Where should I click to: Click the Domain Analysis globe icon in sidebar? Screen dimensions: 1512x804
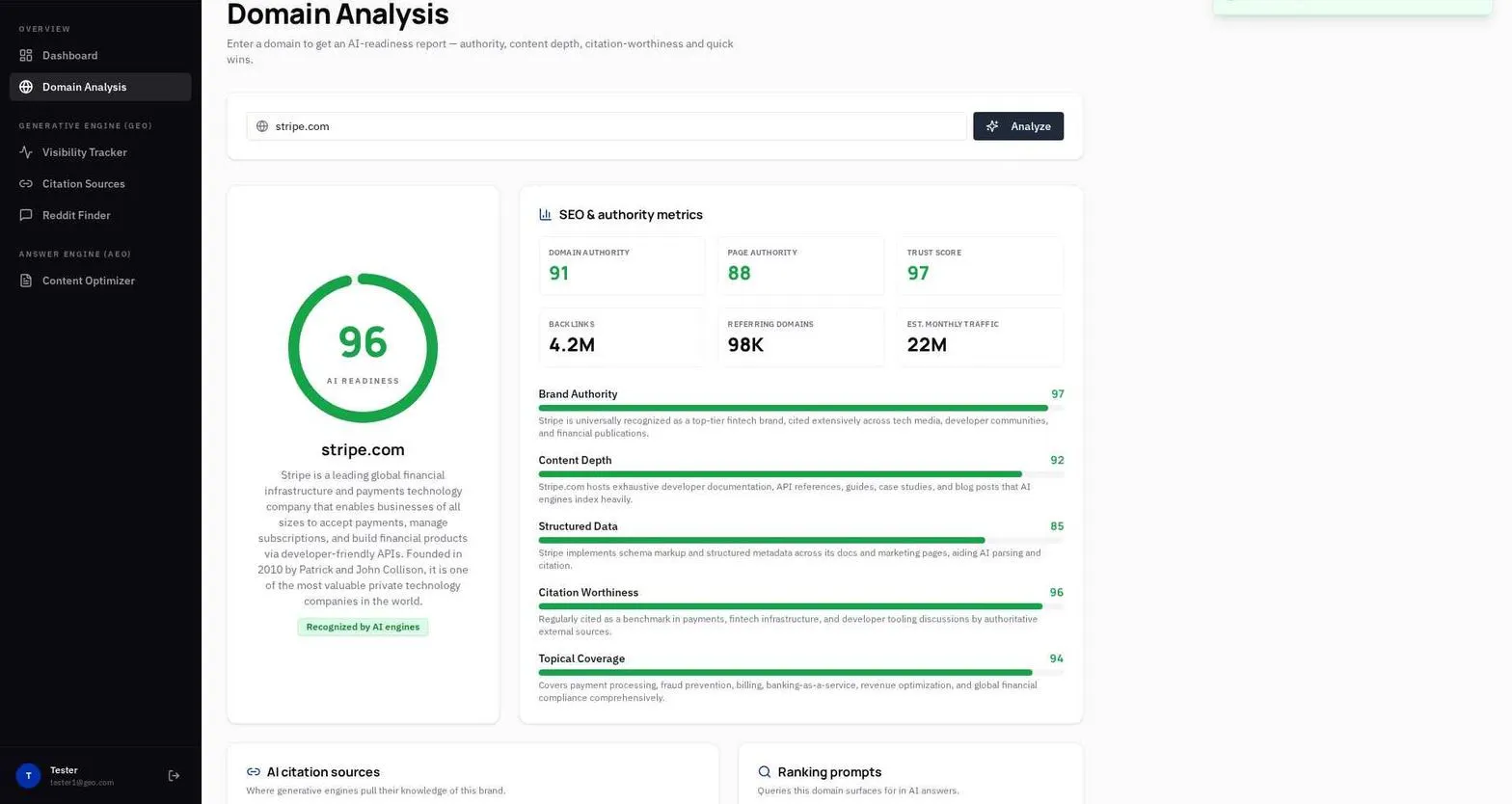coord(26,87)
